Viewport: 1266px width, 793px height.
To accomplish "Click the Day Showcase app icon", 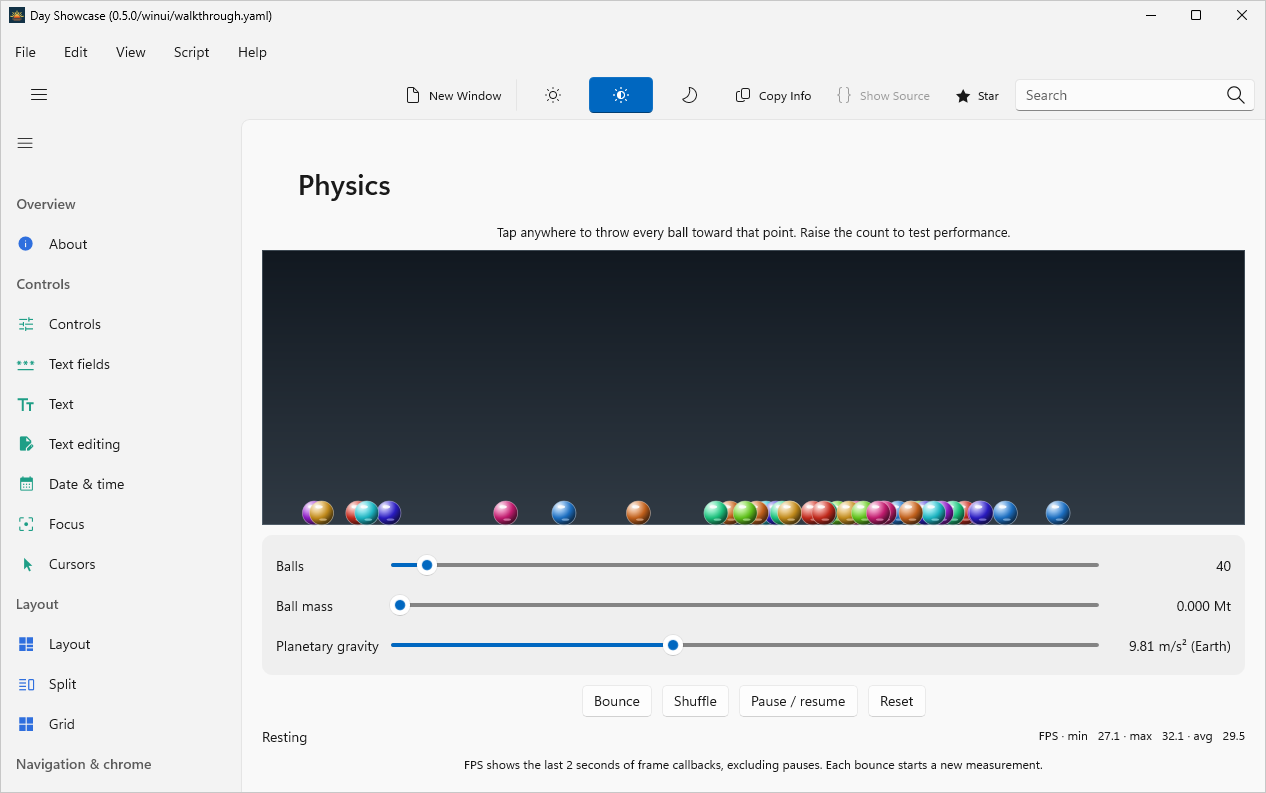I will click(x=17, y=15).
